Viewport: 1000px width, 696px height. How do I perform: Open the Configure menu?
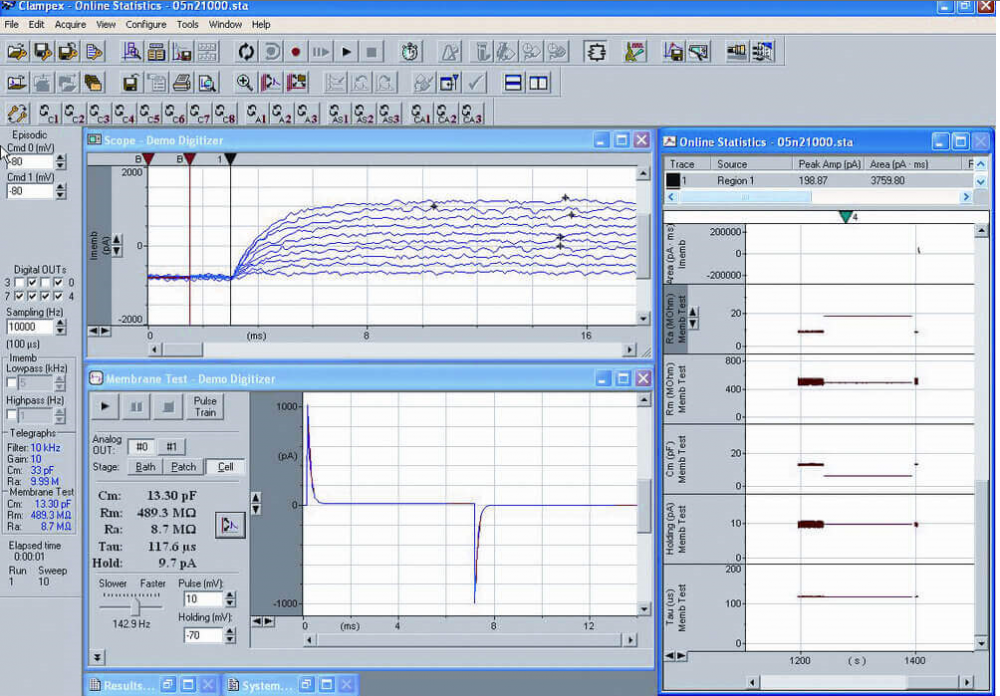coord(146,24)
